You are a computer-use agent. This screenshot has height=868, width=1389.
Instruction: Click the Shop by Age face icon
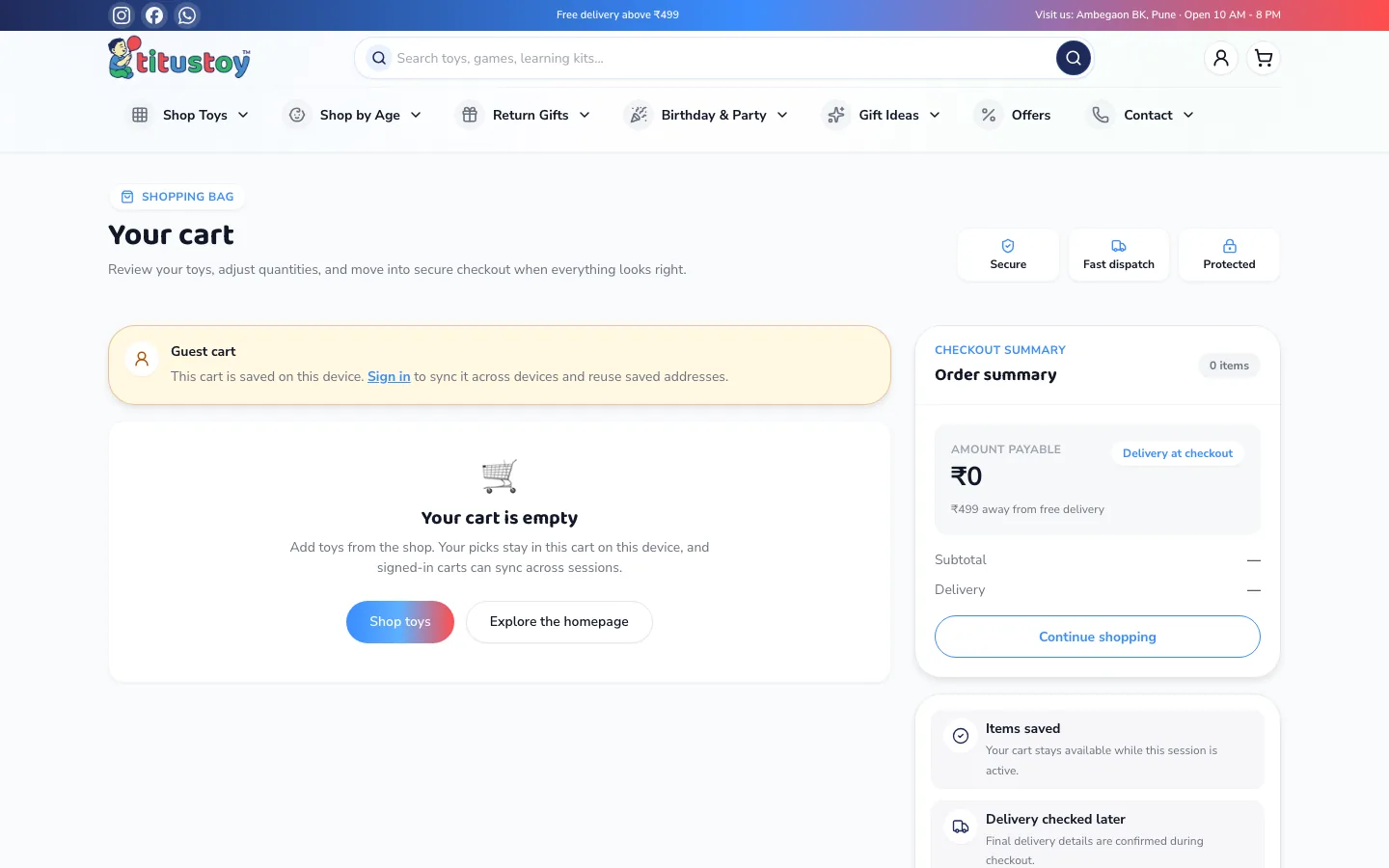(297, 115)
